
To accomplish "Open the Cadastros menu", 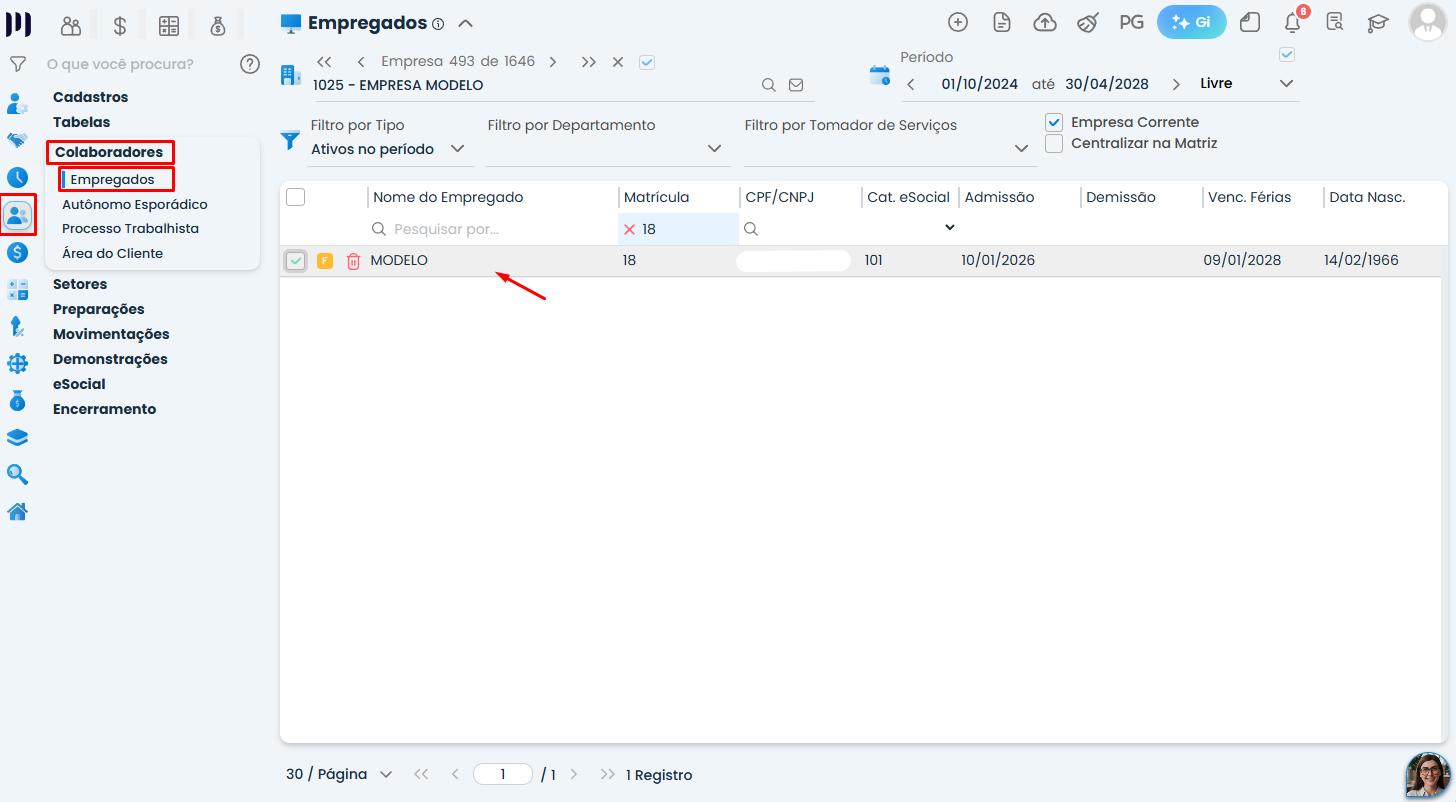I will (x=91, y=97).
